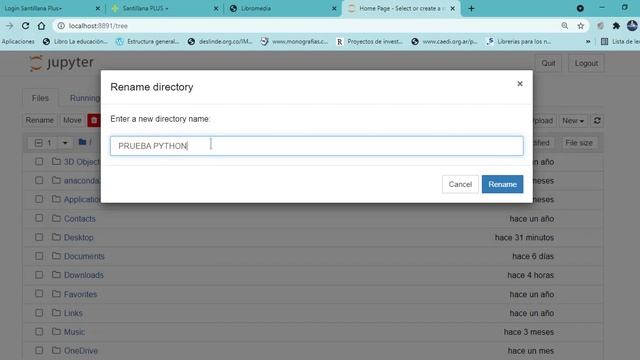Check the Music folder checkbox
Image resolution: width=640 pixels, height=360 pixels.
pos(39,331)
